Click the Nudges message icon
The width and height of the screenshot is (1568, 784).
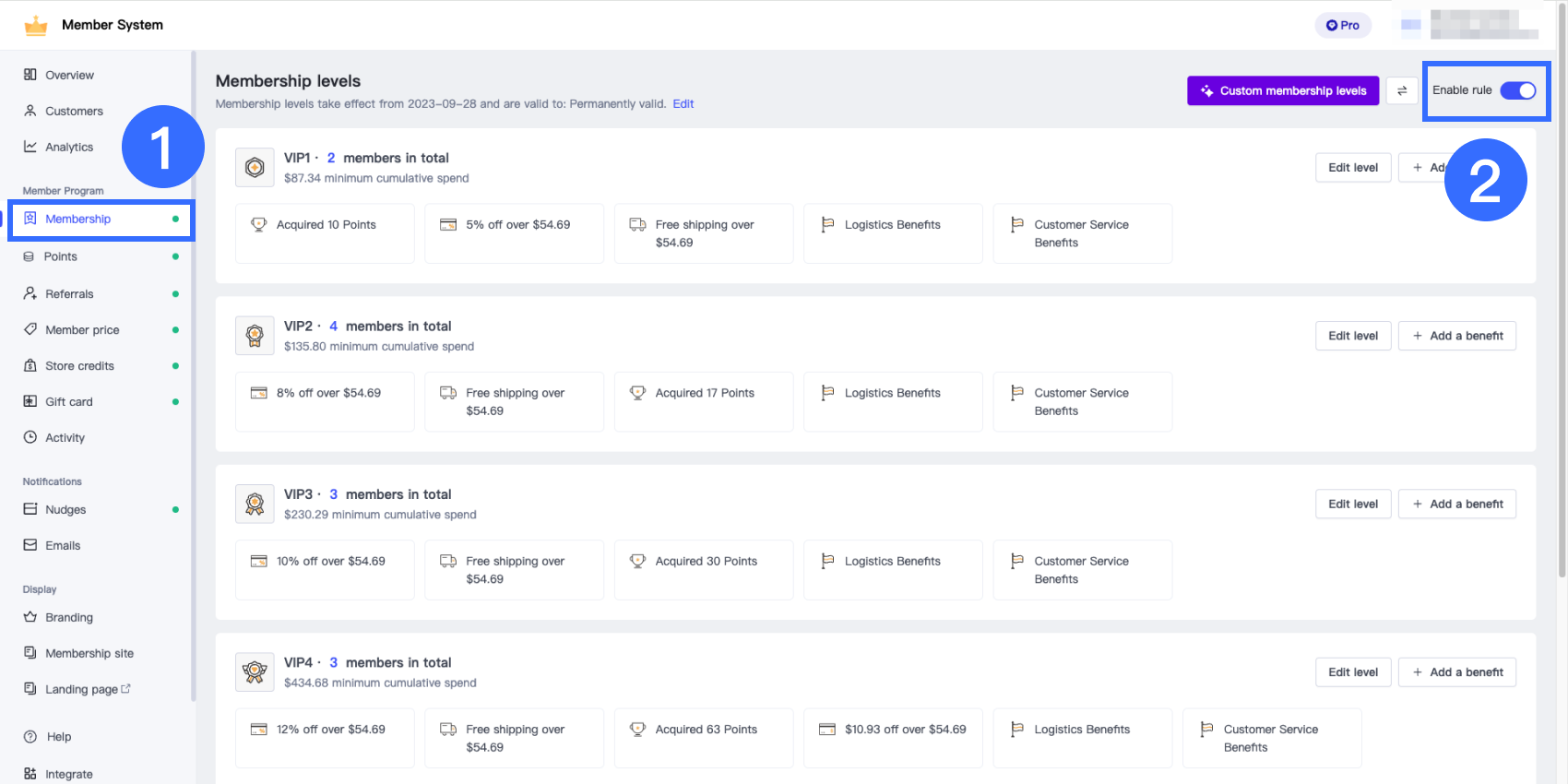[30, 509]
